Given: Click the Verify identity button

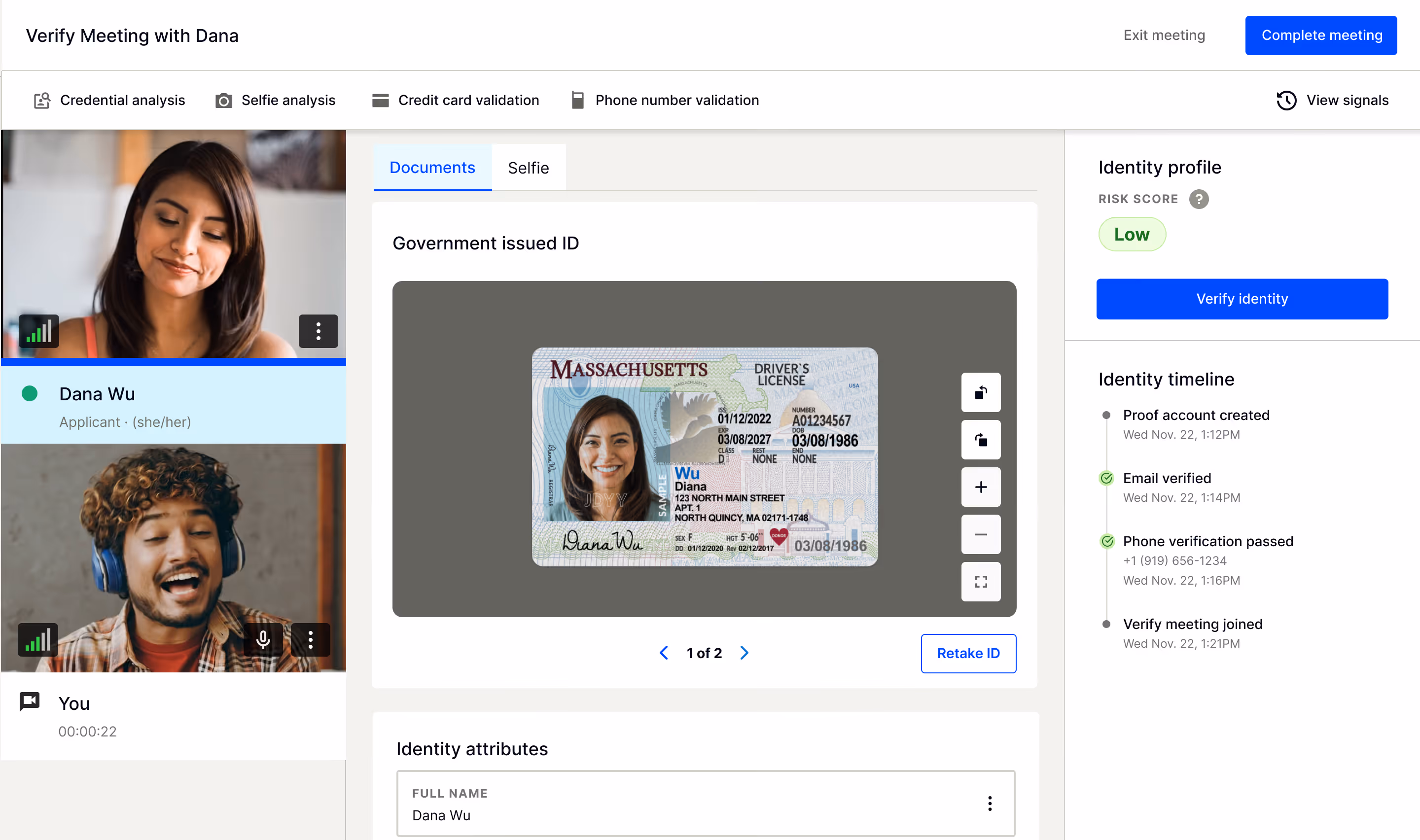Looking at the screenshot, I should pyautogui.click(x=1242, y=299).
